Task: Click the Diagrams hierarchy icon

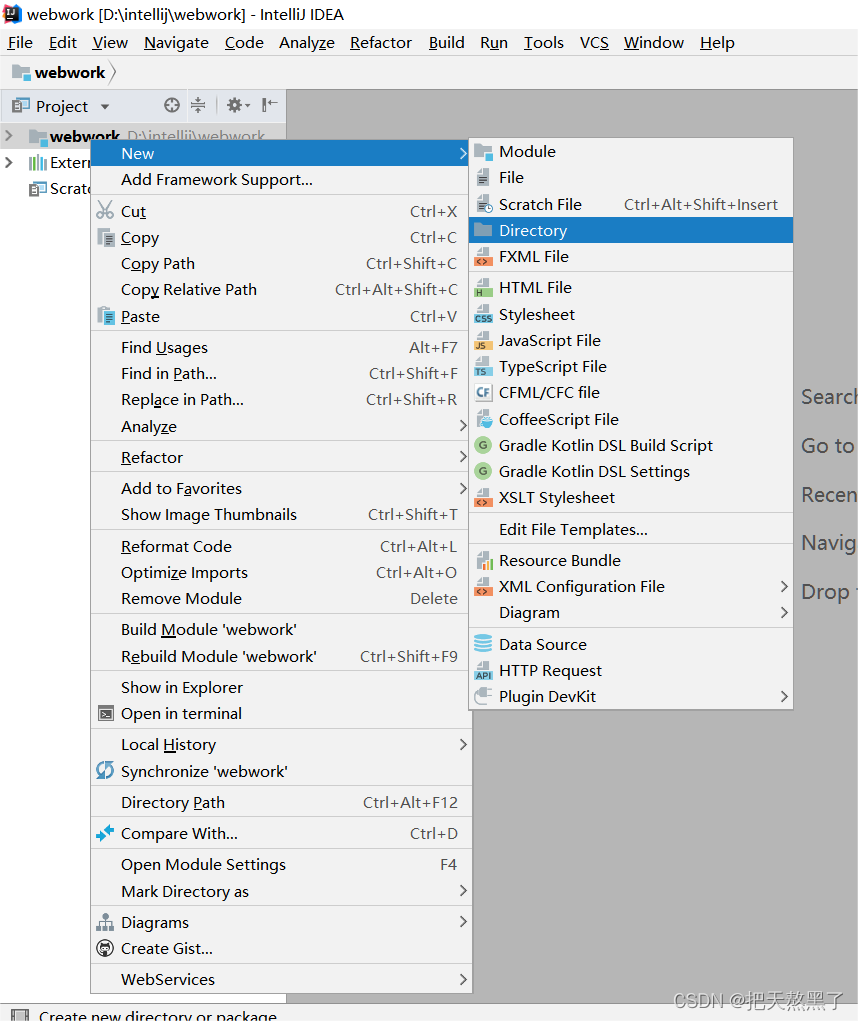Action: (x=105, y=922)
